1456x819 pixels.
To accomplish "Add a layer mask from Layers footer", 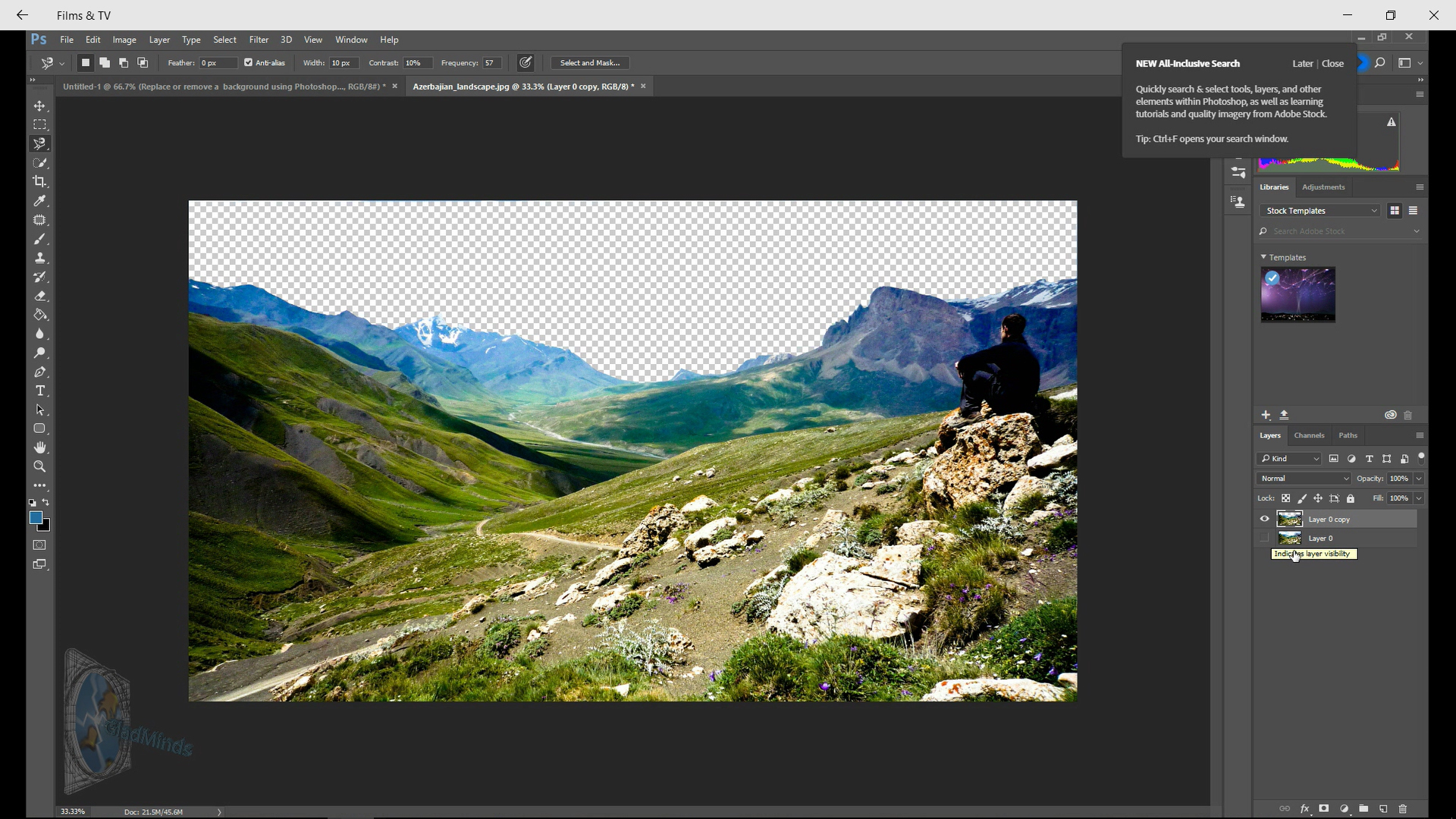I will tap(1324, 808).
